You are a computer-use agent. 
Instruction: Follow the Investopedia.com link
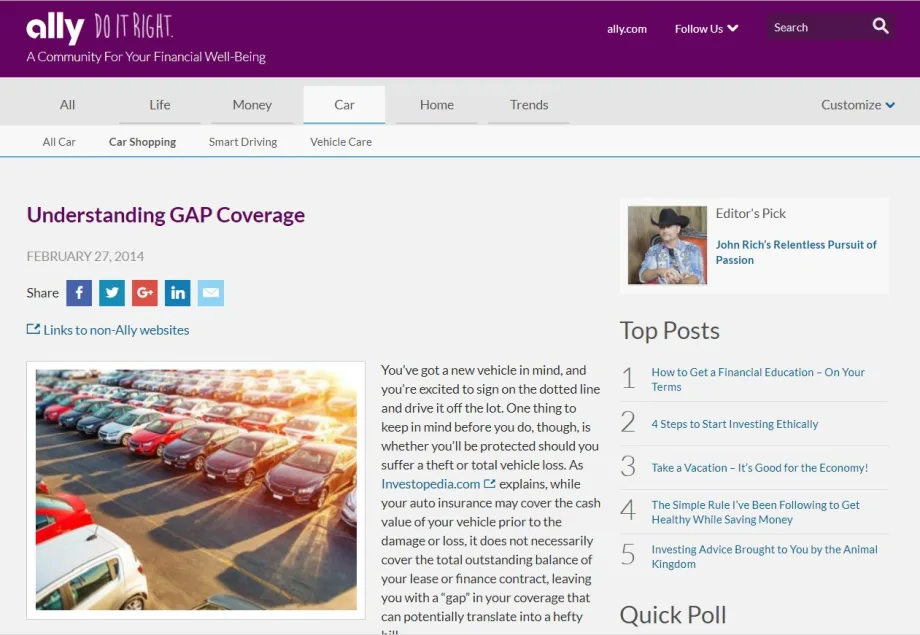[x=431, y=484]
